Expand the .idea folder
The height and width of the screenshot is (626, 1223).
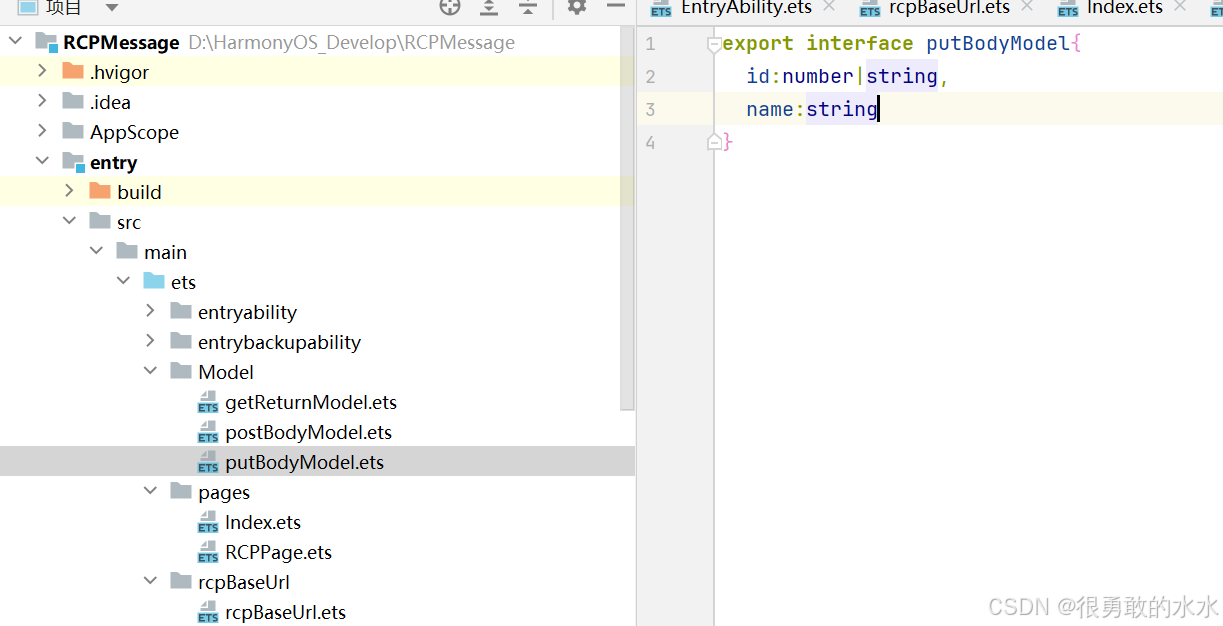coord(42,101)
